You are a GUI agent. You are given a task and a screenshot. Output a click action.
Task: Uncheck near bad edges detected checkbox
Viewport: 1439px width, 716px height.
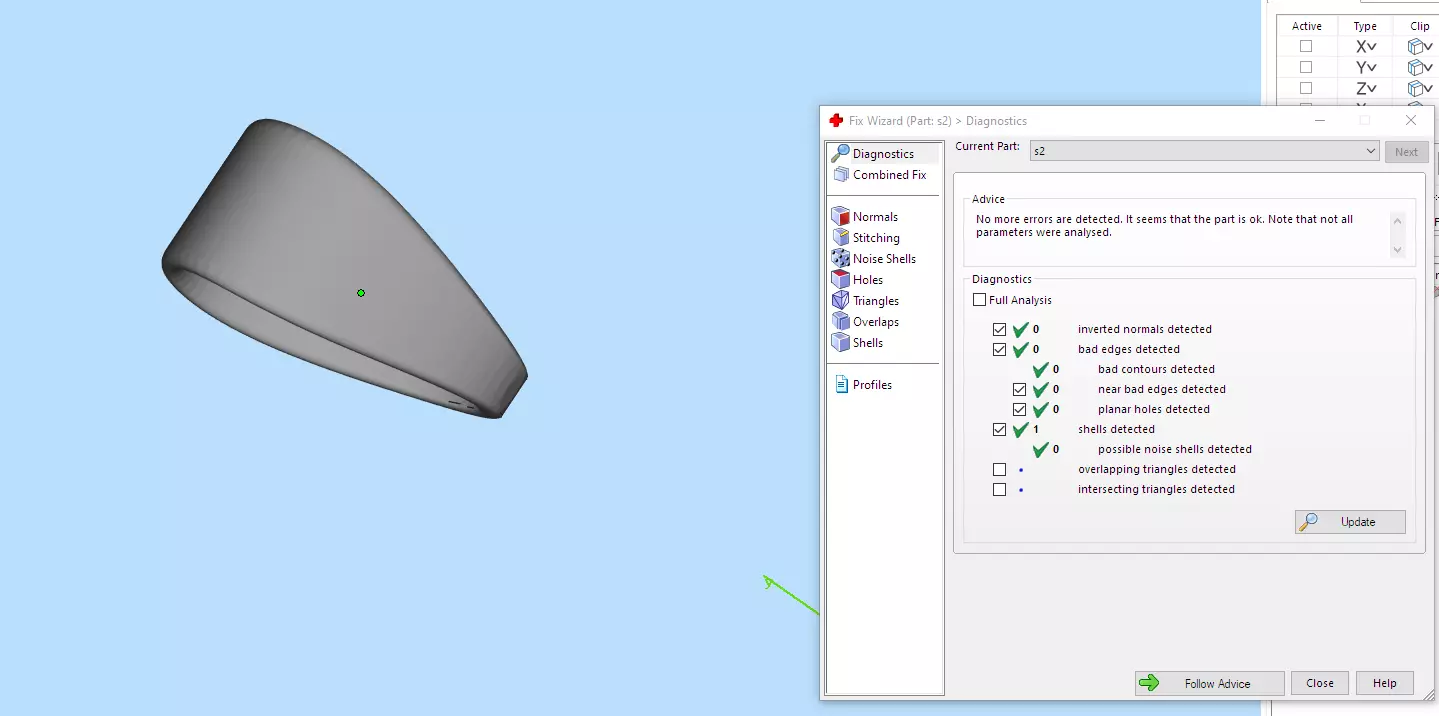pos(1020,389)
